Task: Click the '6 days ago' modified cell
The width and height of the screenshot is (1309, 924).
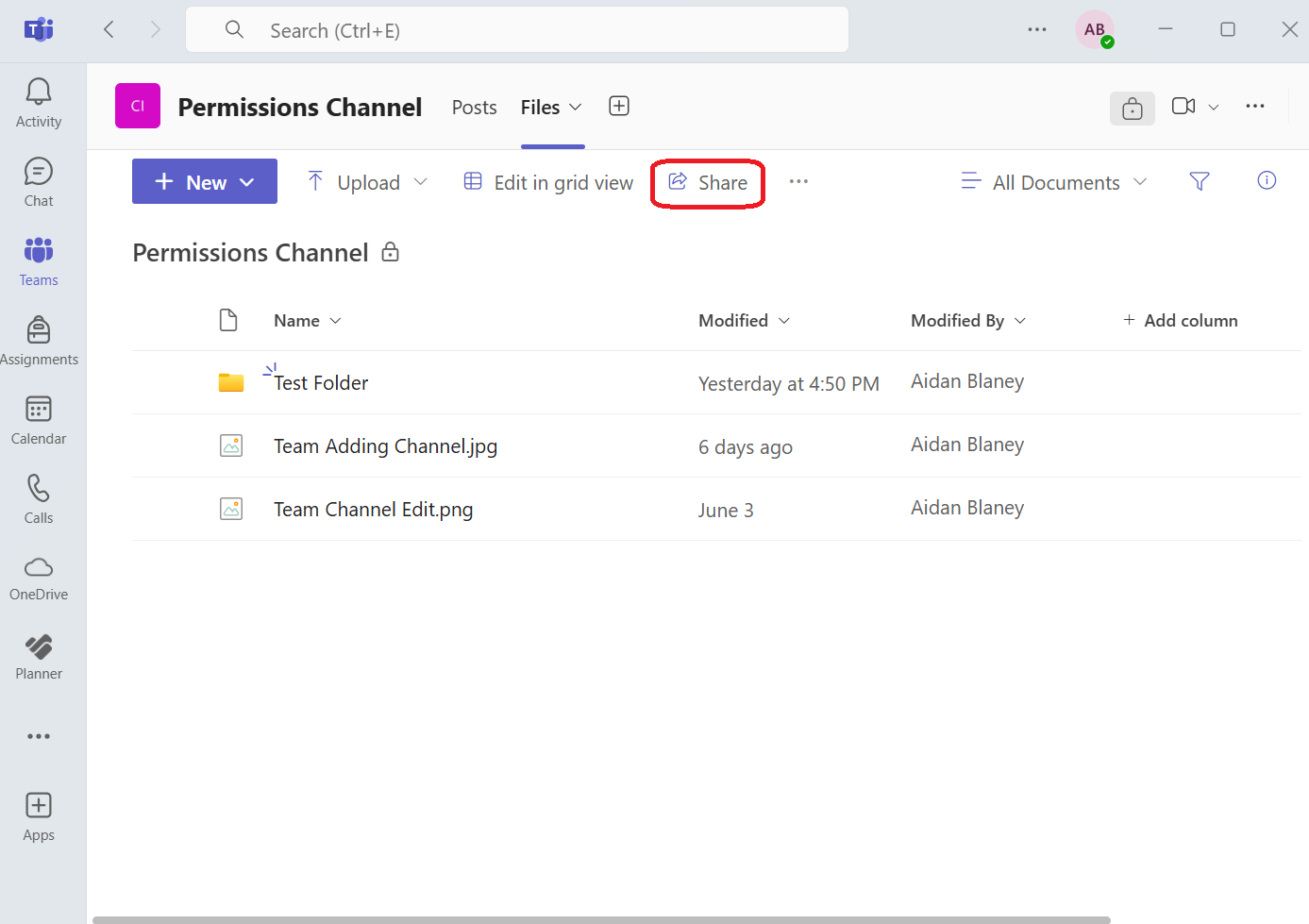Action: 746,447
